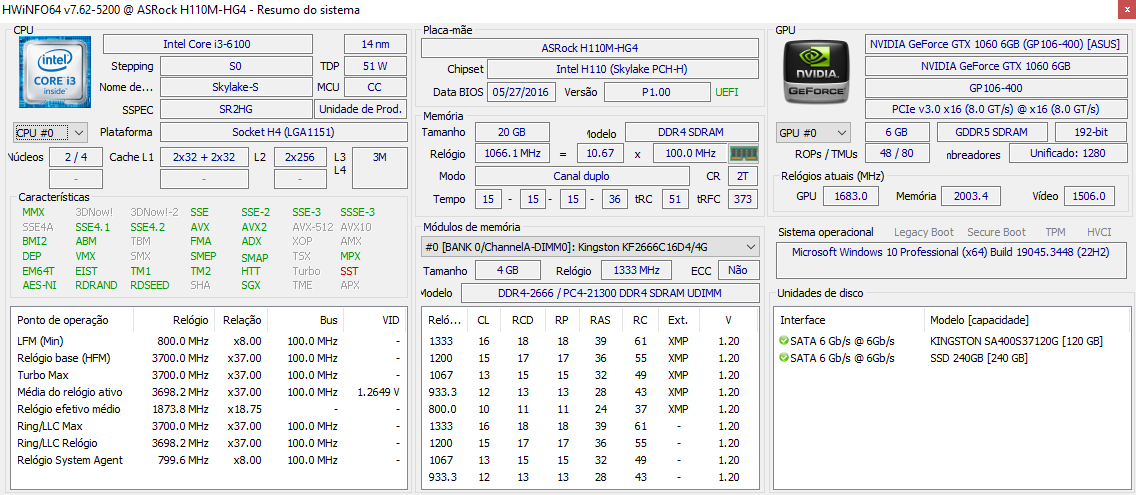The height and width of the screenshot is (495, 1136).
Task: Select the SR2HG SSPEC value
Action: 235,109
